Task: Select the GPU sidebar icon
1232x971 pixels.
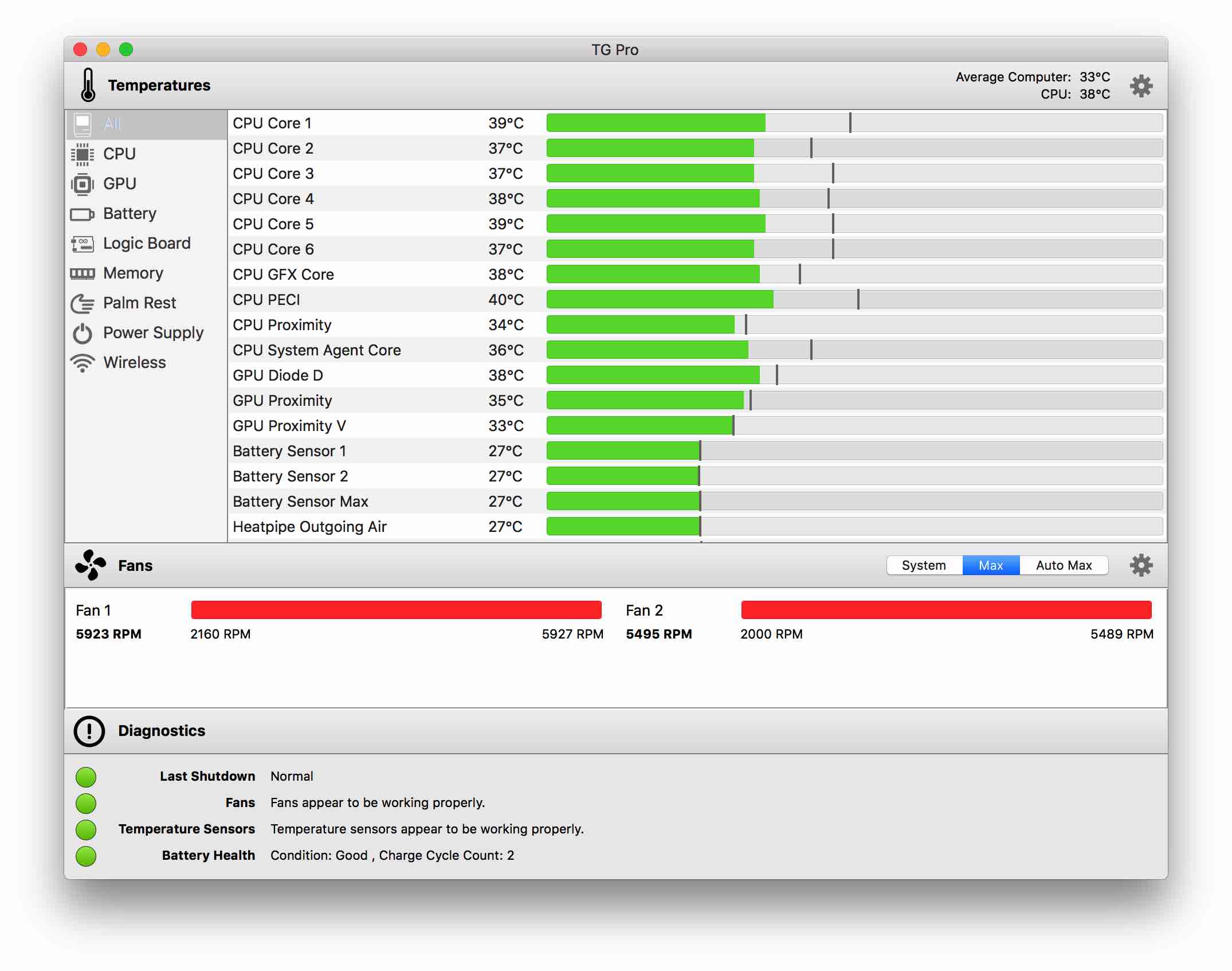Action: pyautogui.click(x=83, y=184)
